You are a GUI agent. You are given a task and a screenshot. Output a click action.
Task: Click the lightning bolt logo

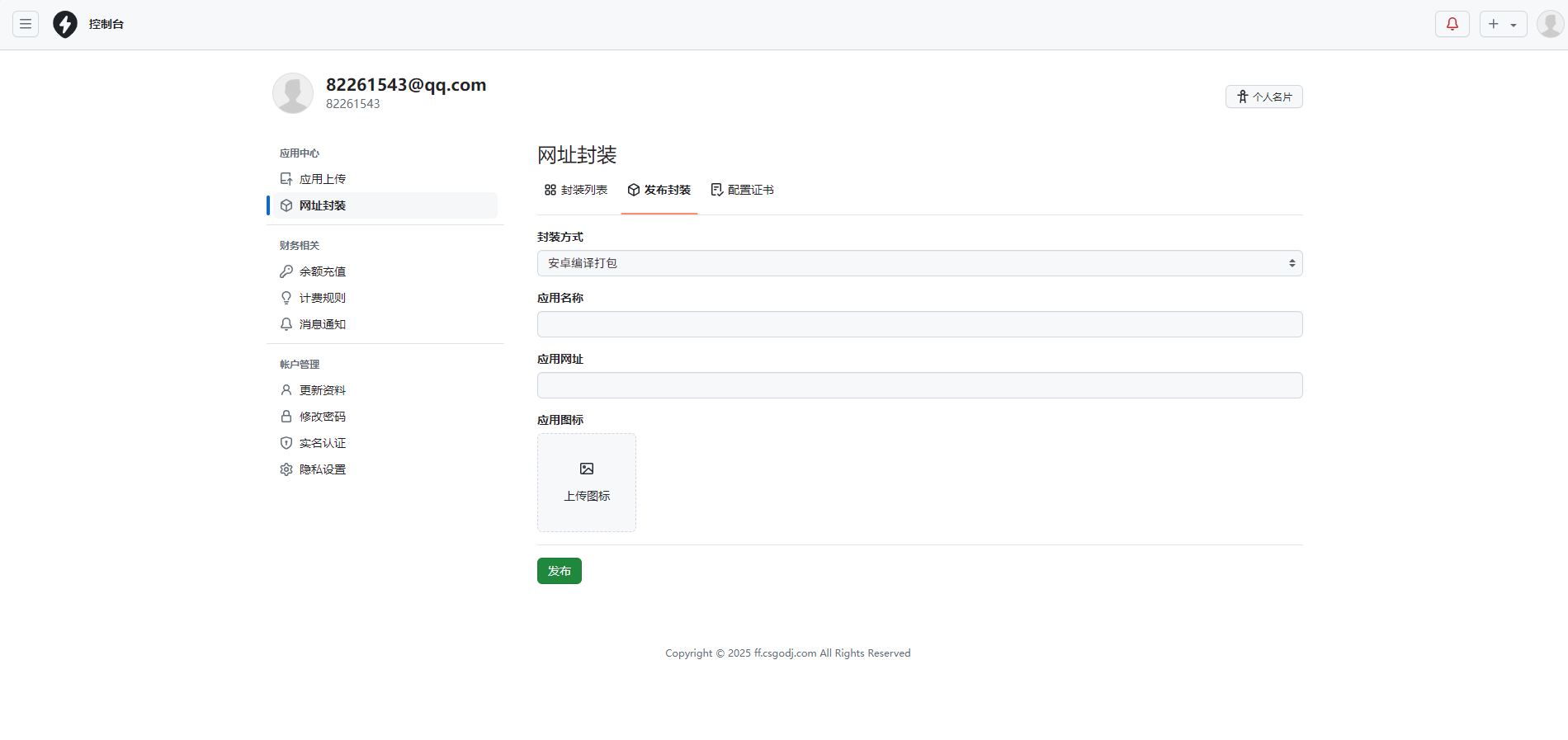click(x=65, y=24)
